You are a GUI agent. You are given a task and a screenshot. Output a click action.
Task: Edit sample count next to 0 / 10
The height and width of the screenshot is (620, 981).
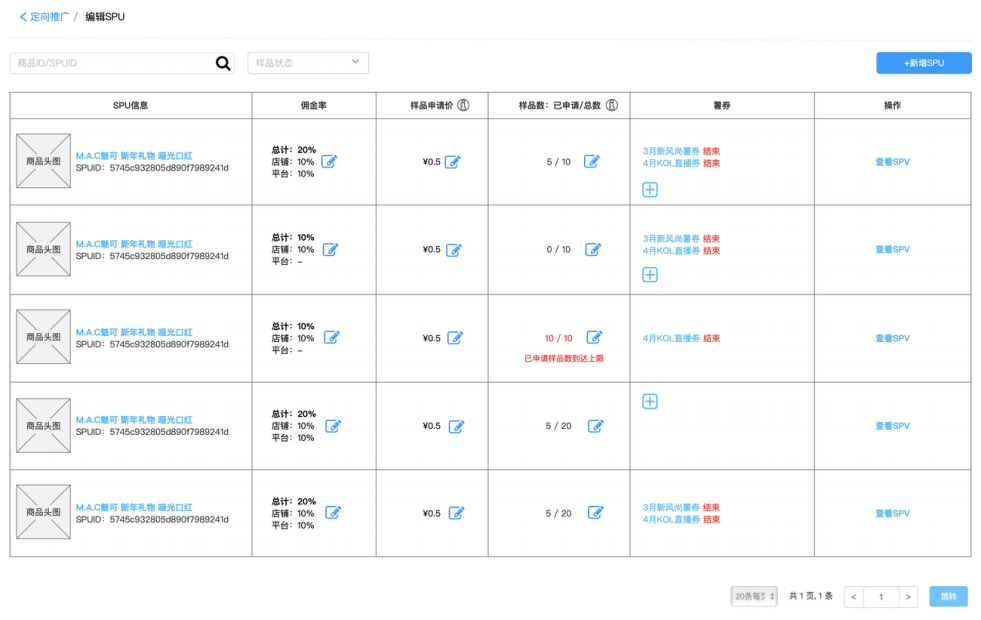tap(592, 250)
